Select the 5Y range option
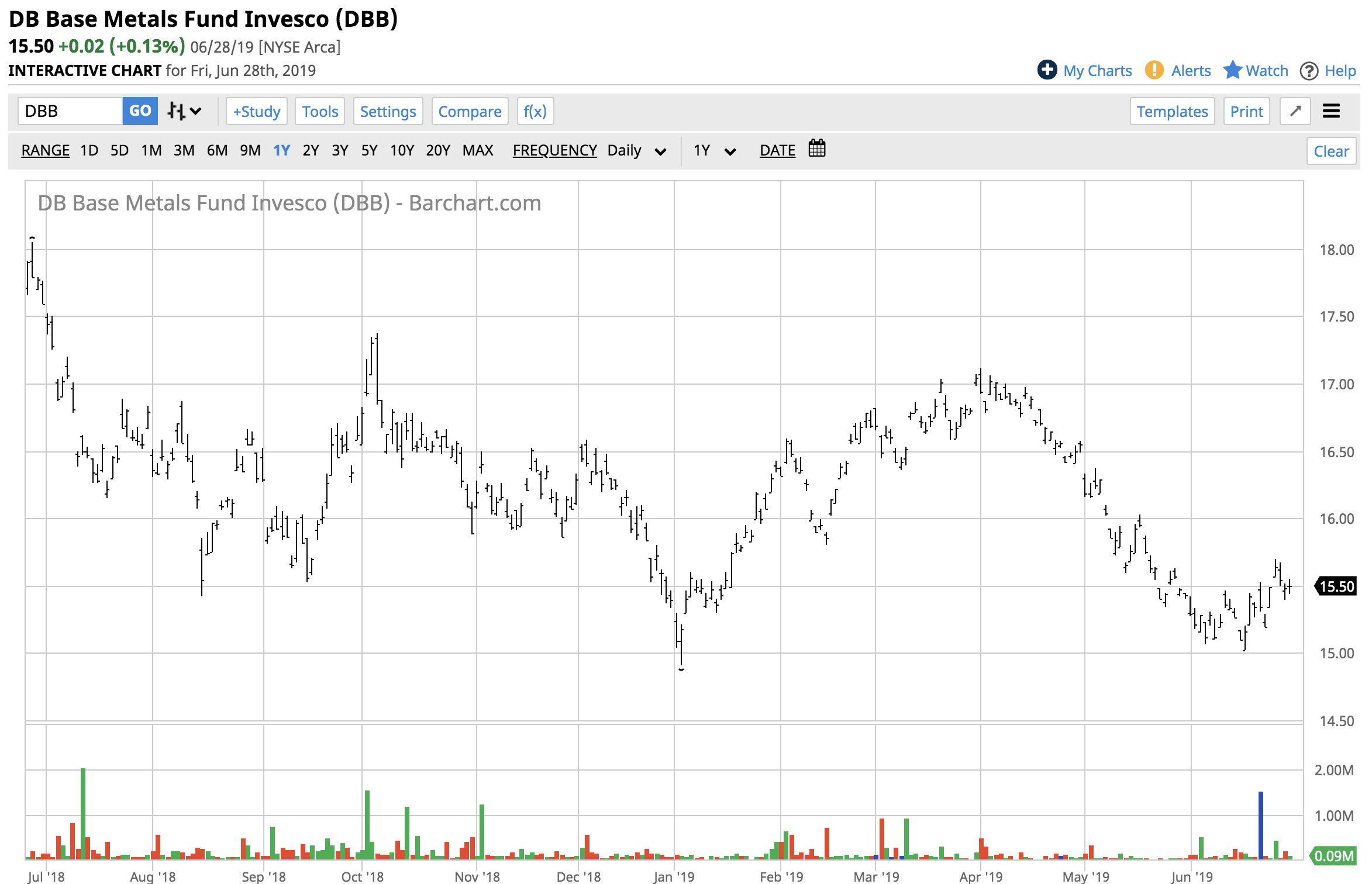Screen dimensions: 1372x884 [369, 151]
